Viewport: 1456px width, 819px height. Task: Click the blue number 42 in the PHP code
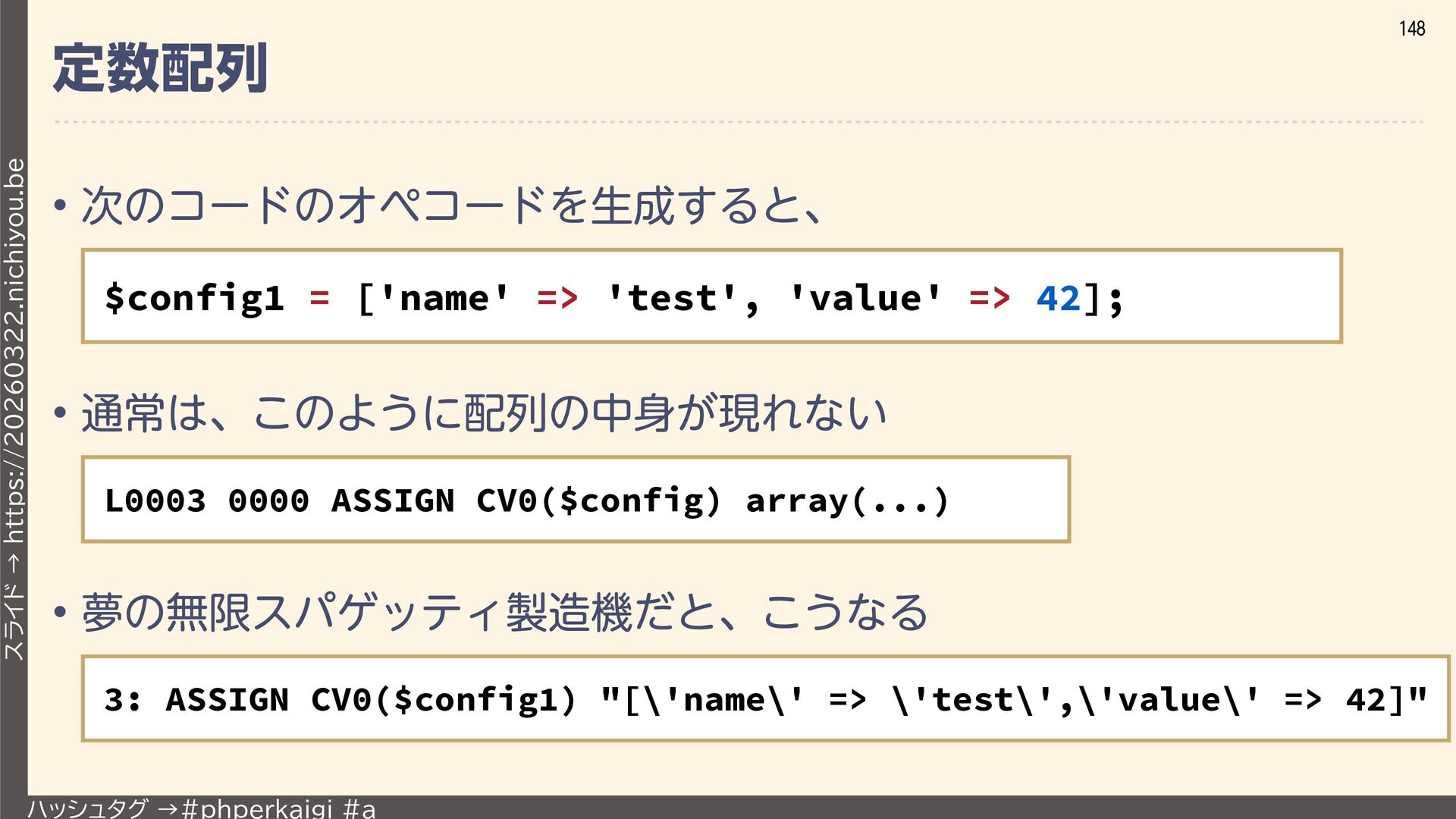[x=1058, y=298]
